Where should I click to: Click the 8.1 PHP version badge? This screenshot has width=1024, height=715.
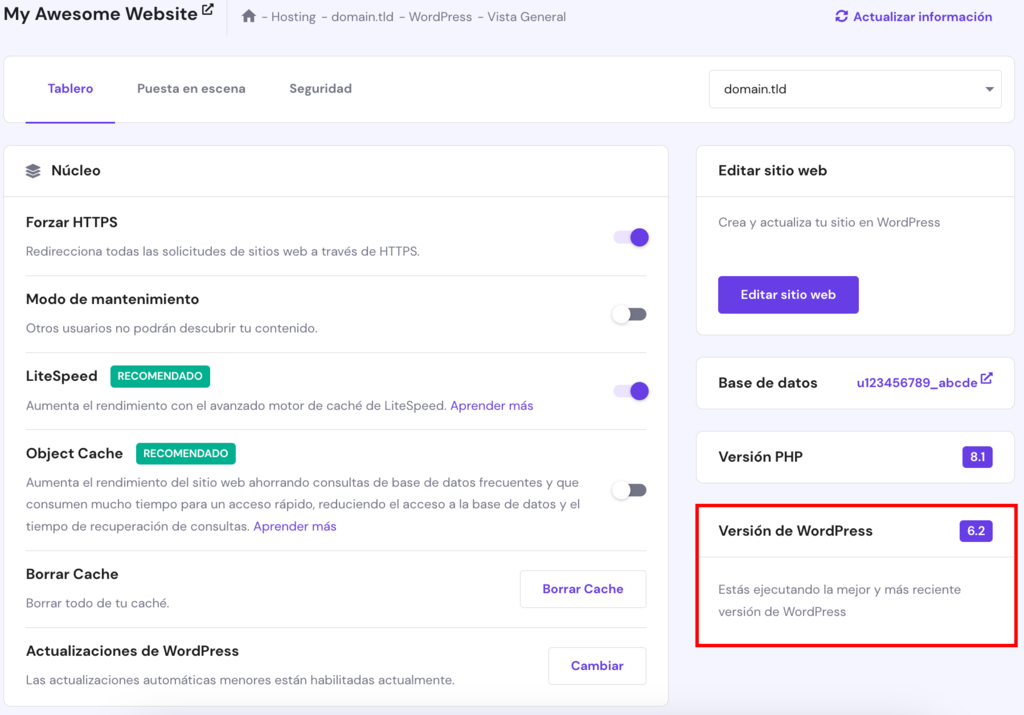(977, 456)
